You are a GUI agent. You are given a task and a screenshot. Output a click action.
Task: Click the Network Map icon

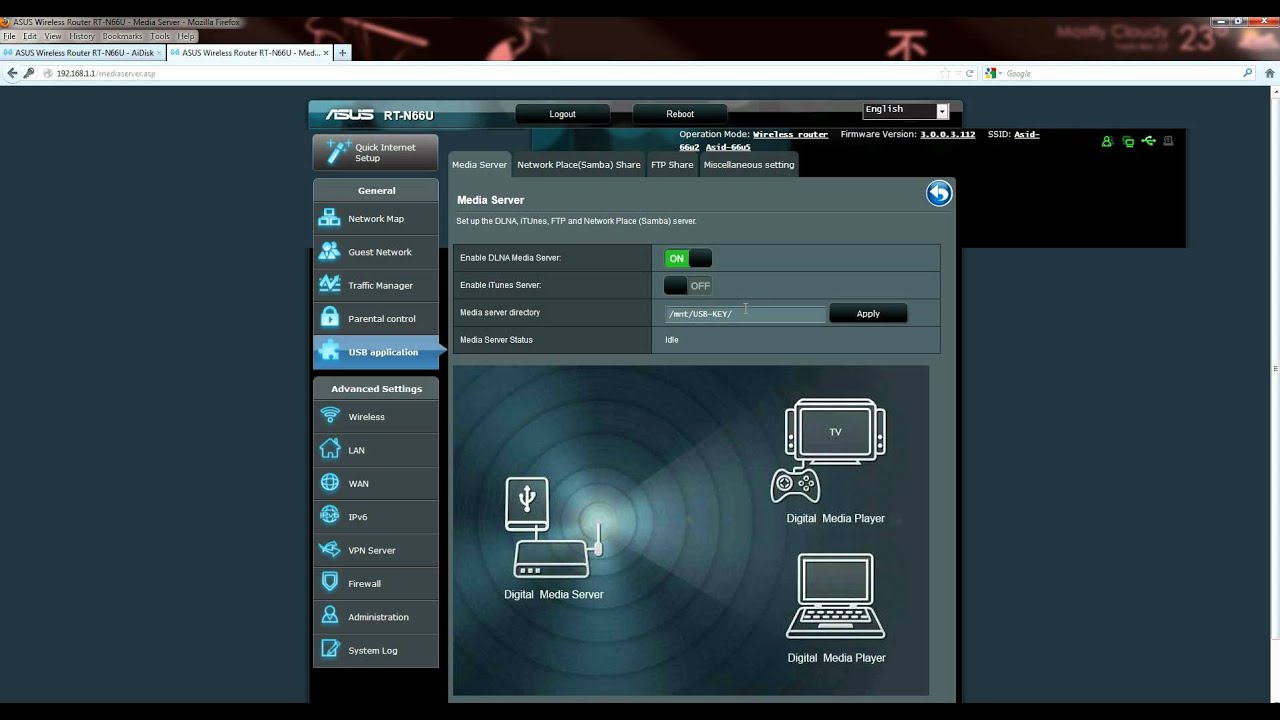pos(329,218)
